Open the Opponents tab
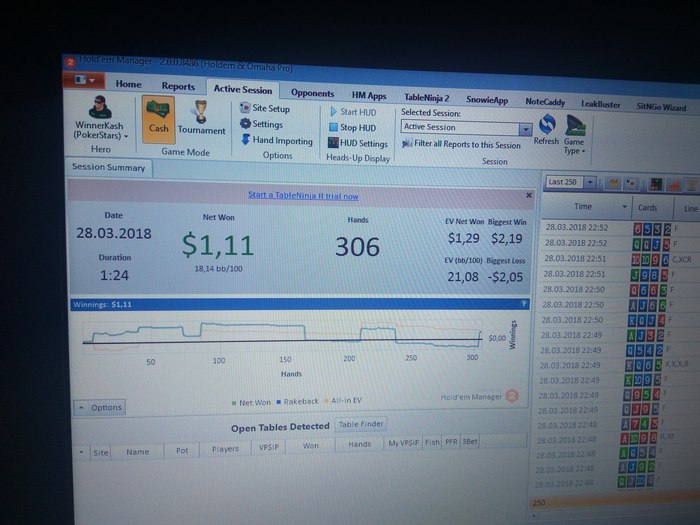 coord(312,93)
